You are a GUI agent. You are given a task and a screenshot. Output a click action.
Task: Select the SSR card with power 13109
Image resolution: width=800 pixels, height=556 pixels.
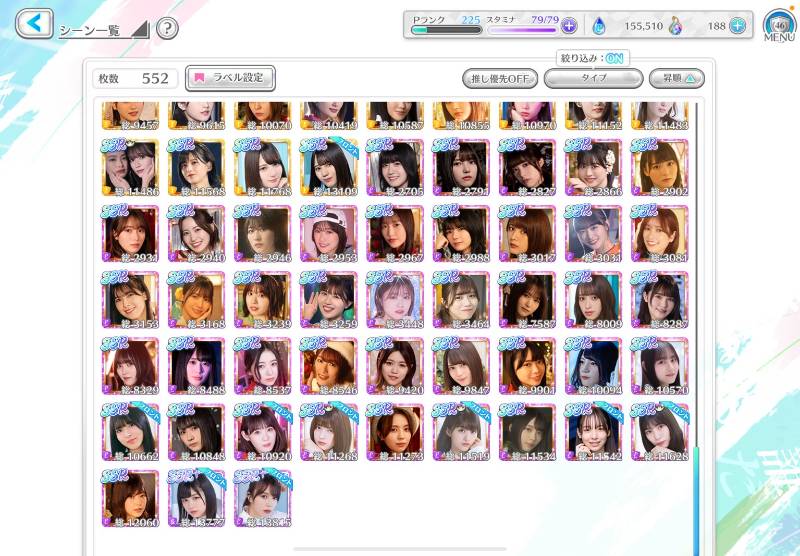pos(329,167)
